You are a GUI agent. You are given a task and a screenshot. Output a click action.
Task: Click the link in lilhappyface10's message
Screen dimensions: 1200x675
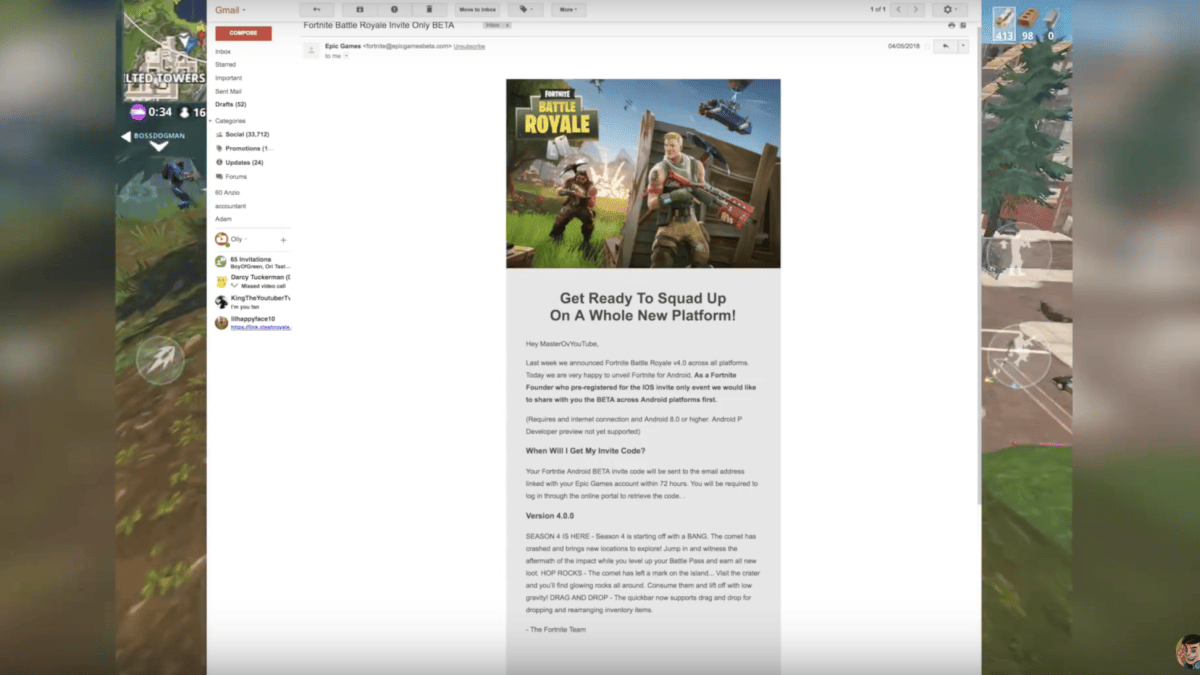(260, 327)
